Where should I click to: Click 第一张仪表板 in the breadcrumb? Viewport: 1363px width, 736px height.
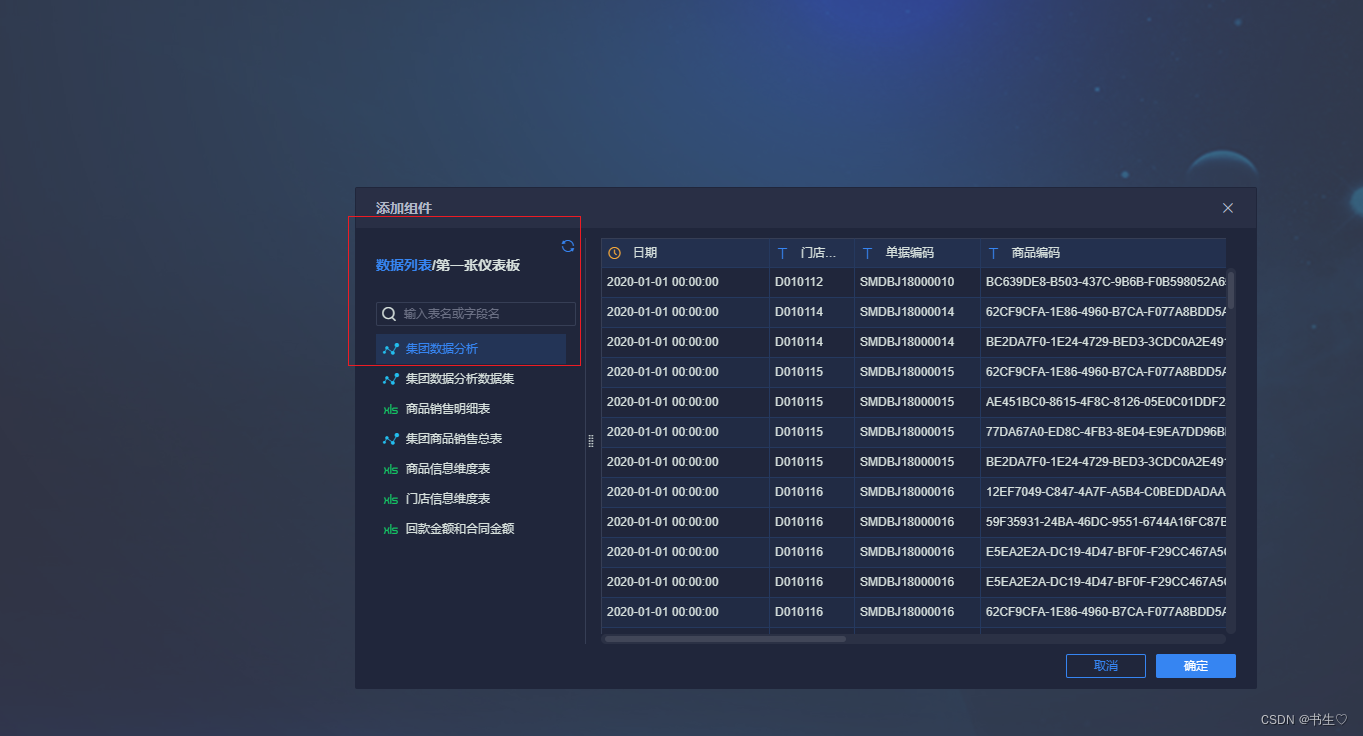[x=478, y=265]
